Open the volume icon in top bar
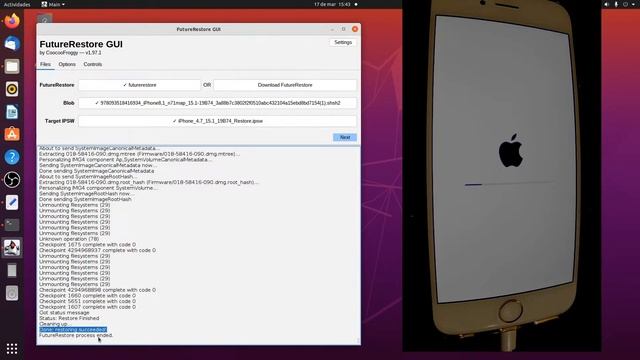This screenshot has width=640, height=360. (x=607, y=4)
